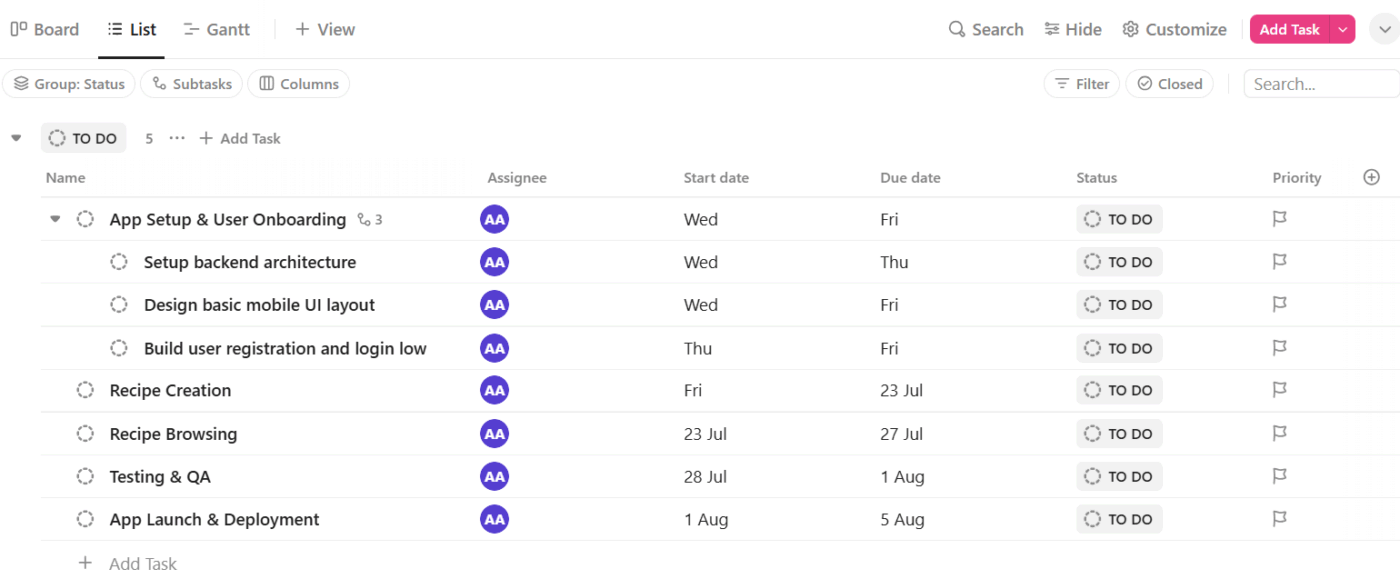Mark Setup backend architecture status circle
The height and width of the screenshot is (579, 1400).
point(119,262)
